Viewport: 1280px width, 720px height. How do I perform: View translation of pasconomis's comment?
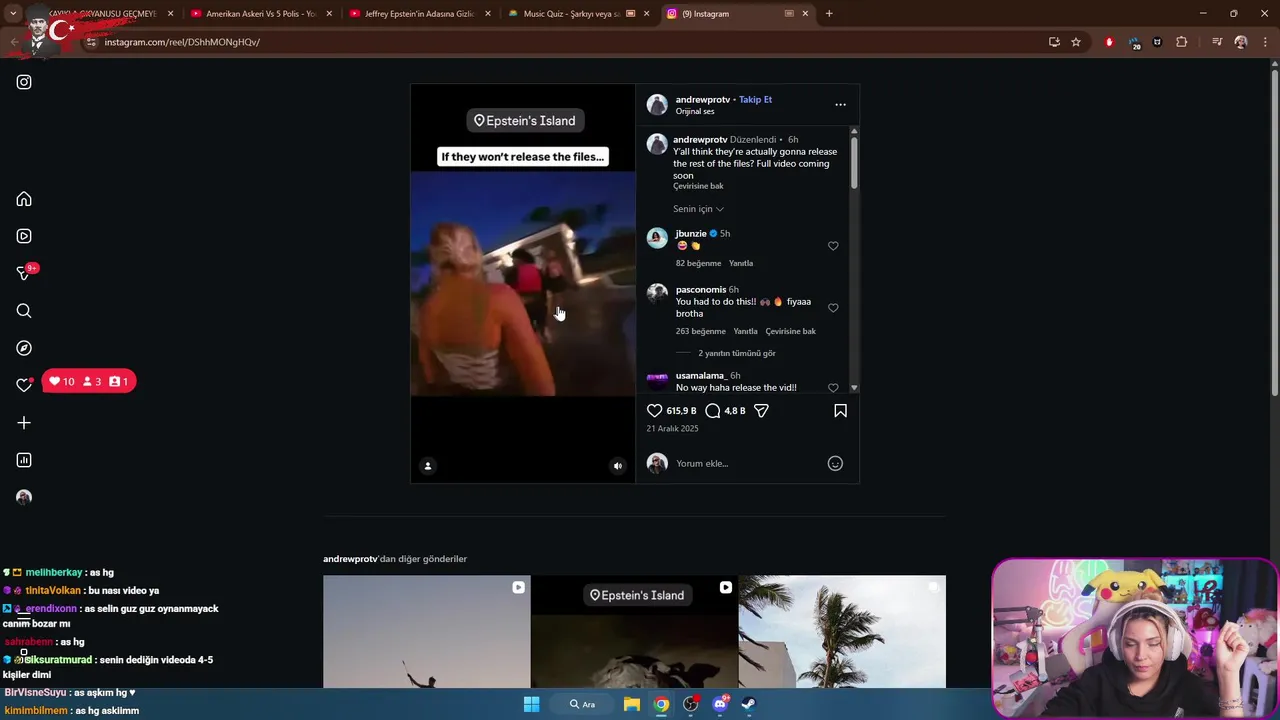791,331
